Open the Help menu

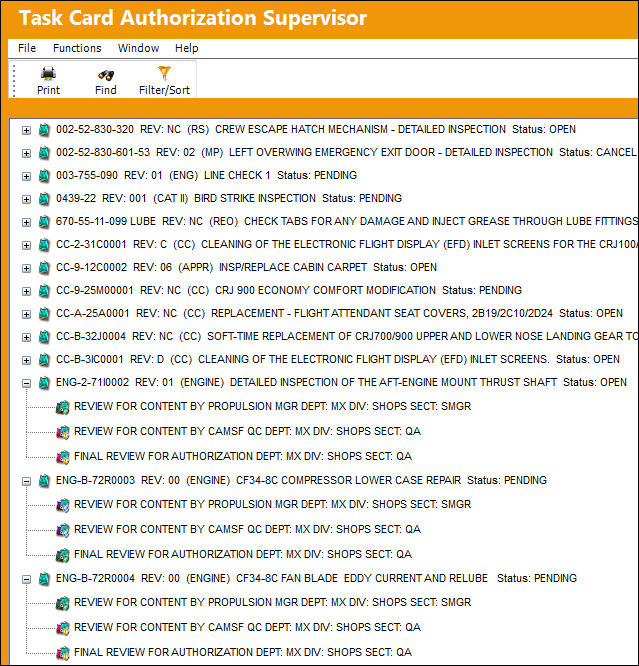[187, 48]
